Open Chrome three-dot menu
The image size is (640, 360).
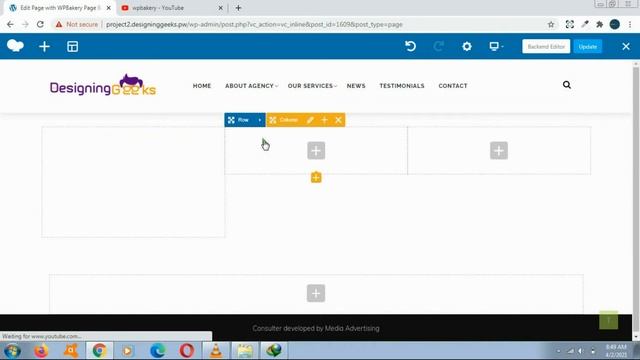pyautogui.click(x=630, y=24)
